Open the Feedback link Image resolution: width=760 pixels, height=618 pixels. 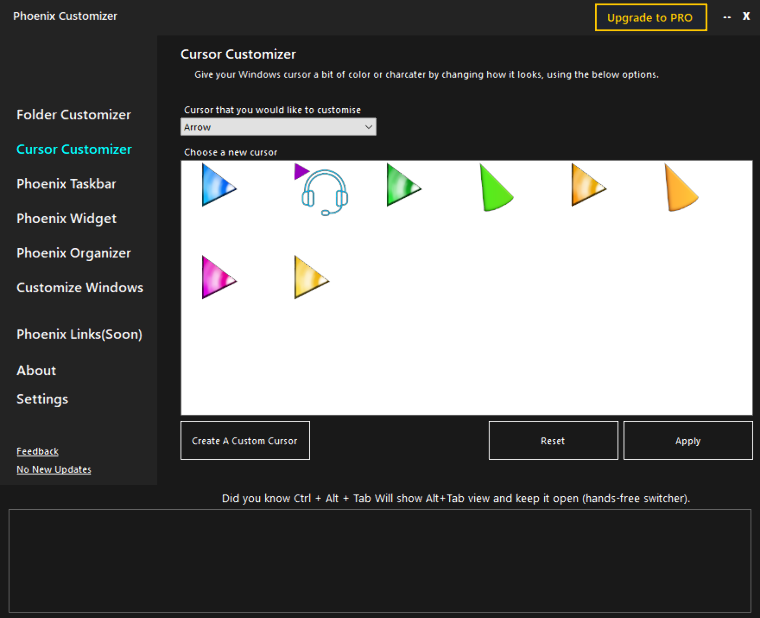tap(37, 451)
